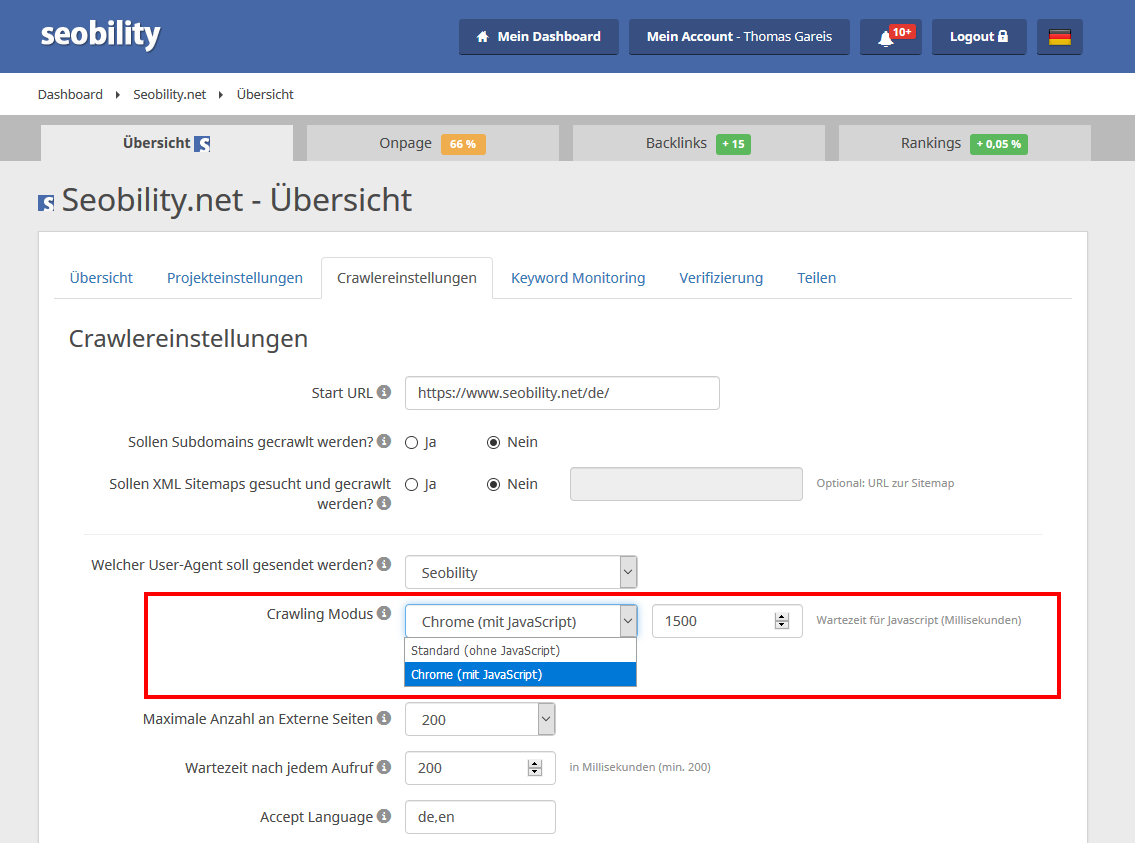Click info icon beside Maximale Anzahl Externe Seiten
The height and width of the screenshot is (843, 1135).
(384, 718)
